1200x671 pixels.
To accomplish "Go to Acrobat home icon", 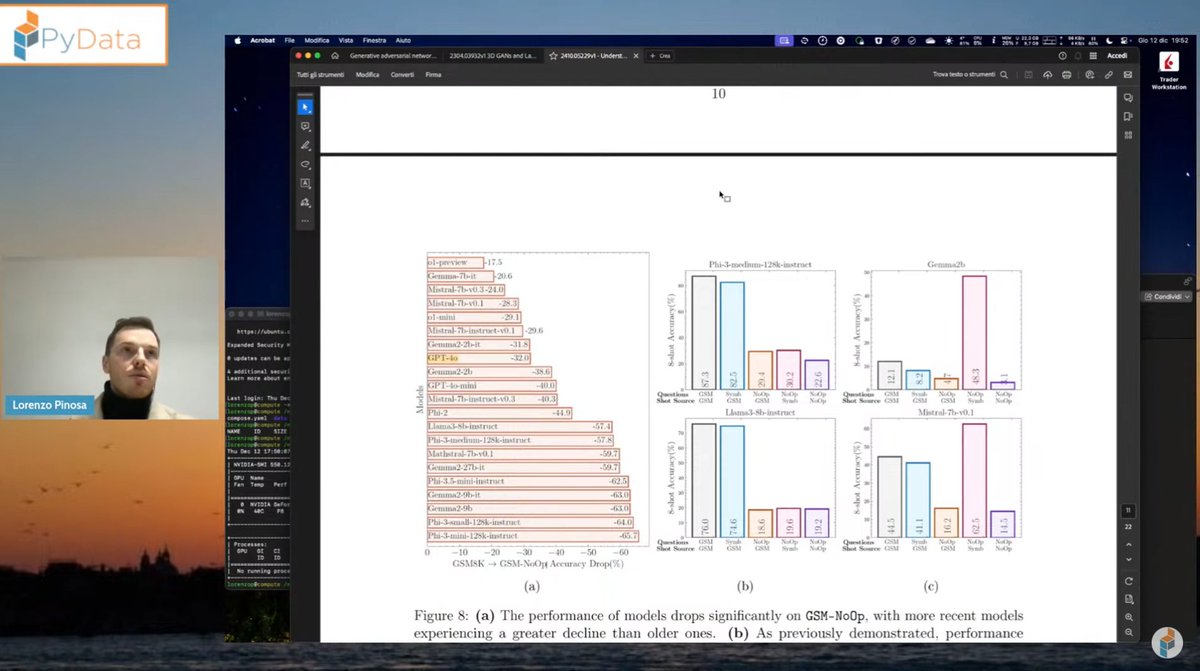I will (x=335, y=56).
